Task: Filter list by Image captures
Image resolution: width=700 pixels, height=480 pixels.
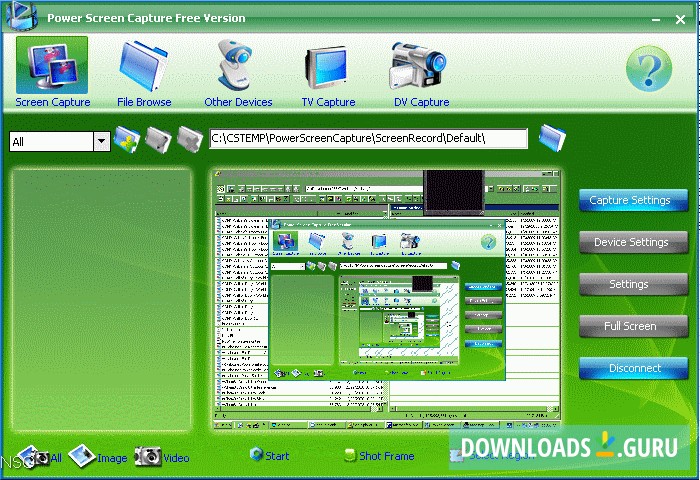Action: coord(99,457)
